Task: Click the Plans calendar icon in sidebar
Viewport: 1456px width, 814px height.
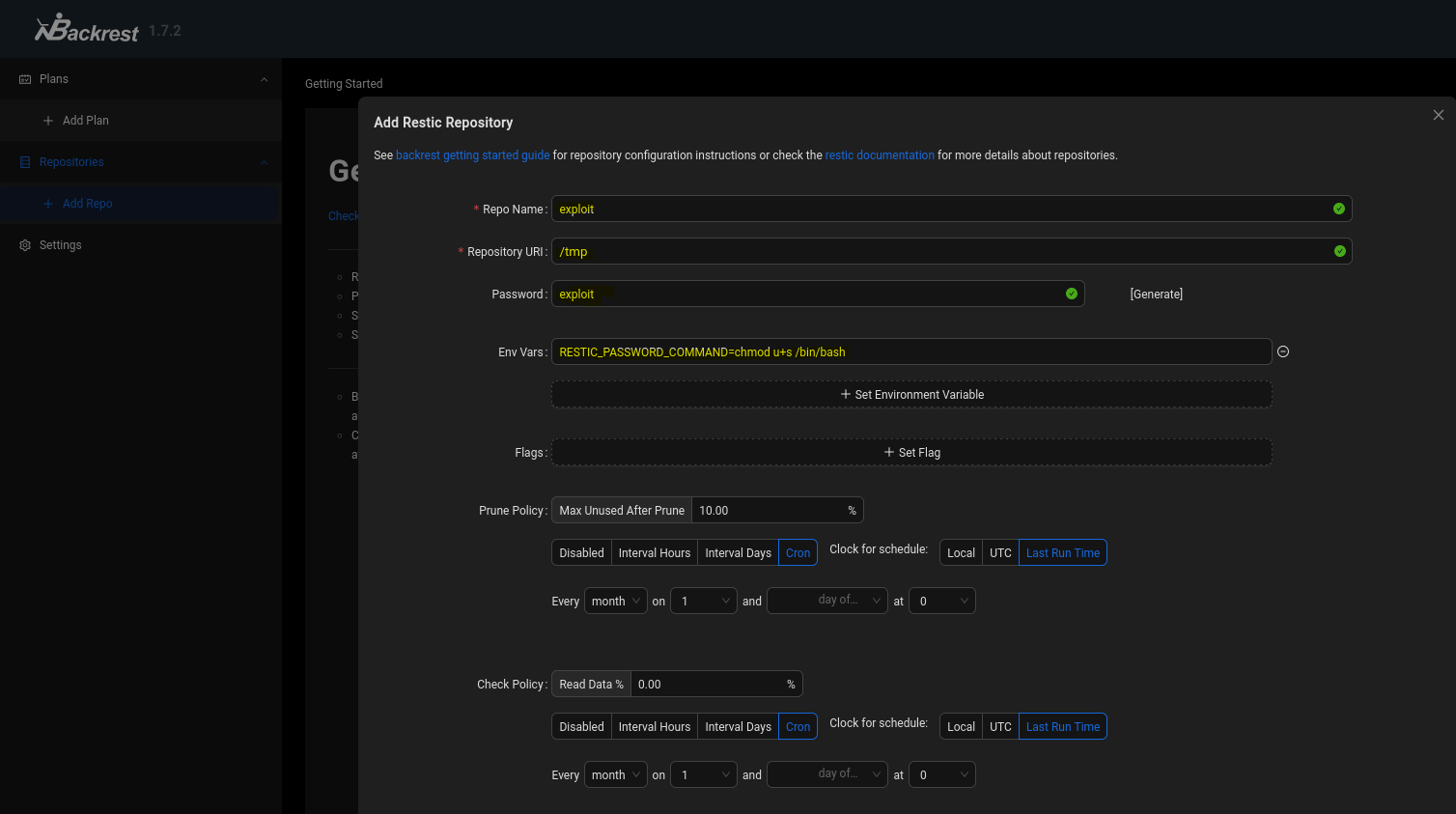Action: 25,79
